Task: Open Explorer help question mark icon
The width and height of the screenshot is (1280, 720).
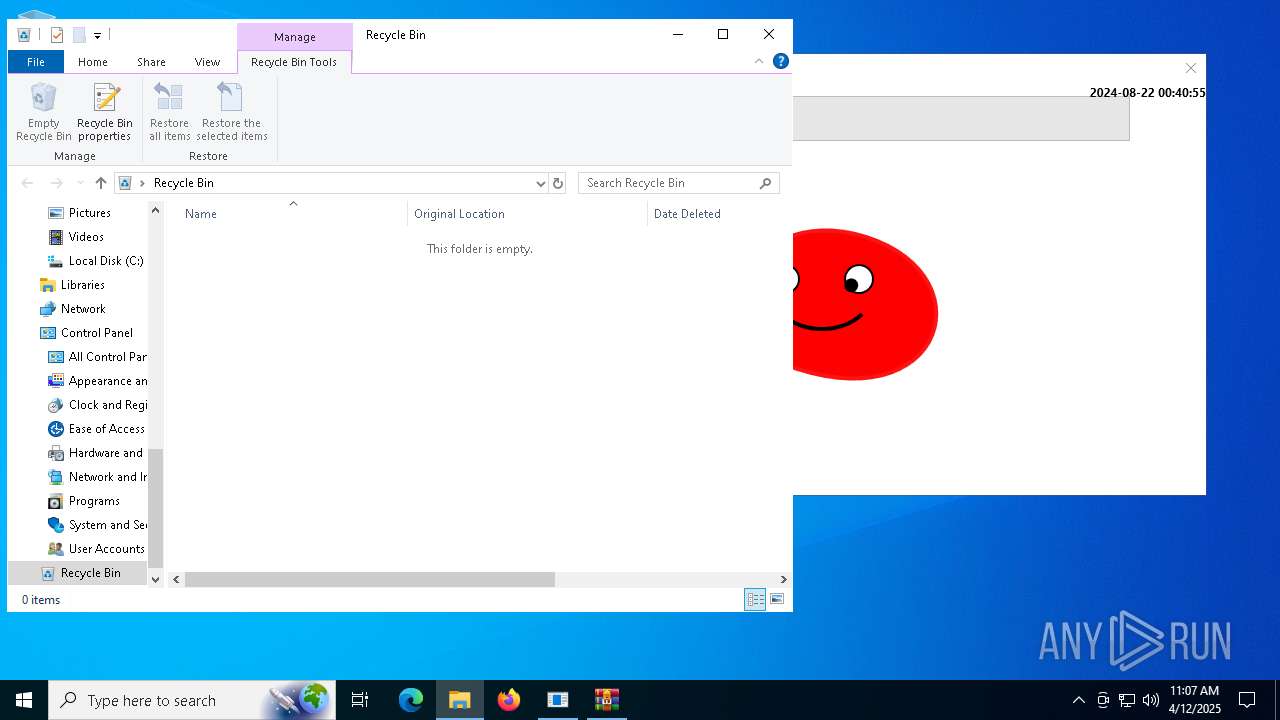Action: click(x=781, y=61)
